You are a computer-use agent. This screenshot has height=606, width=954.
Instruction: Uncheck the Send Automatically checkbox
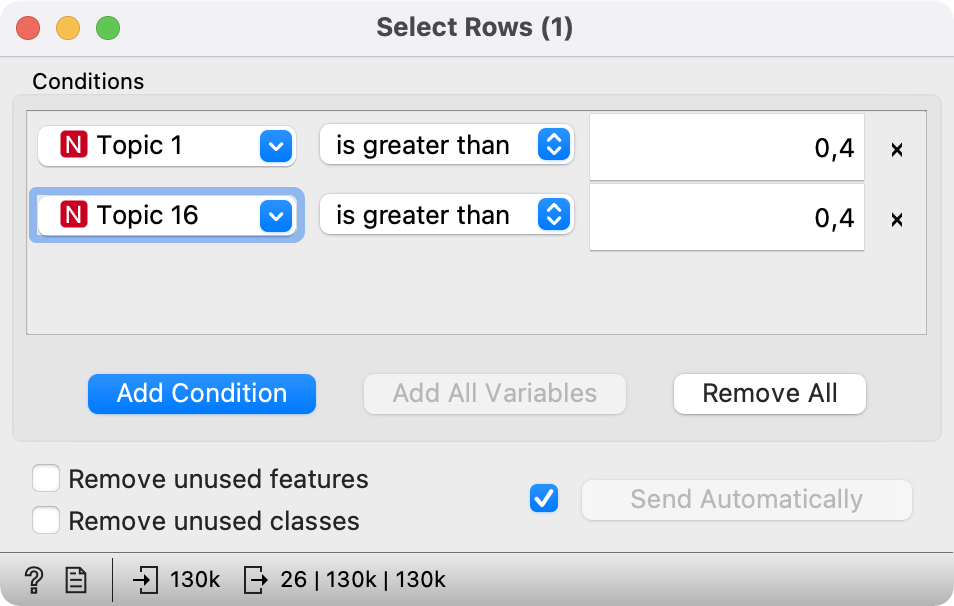(x=544, y=498)
